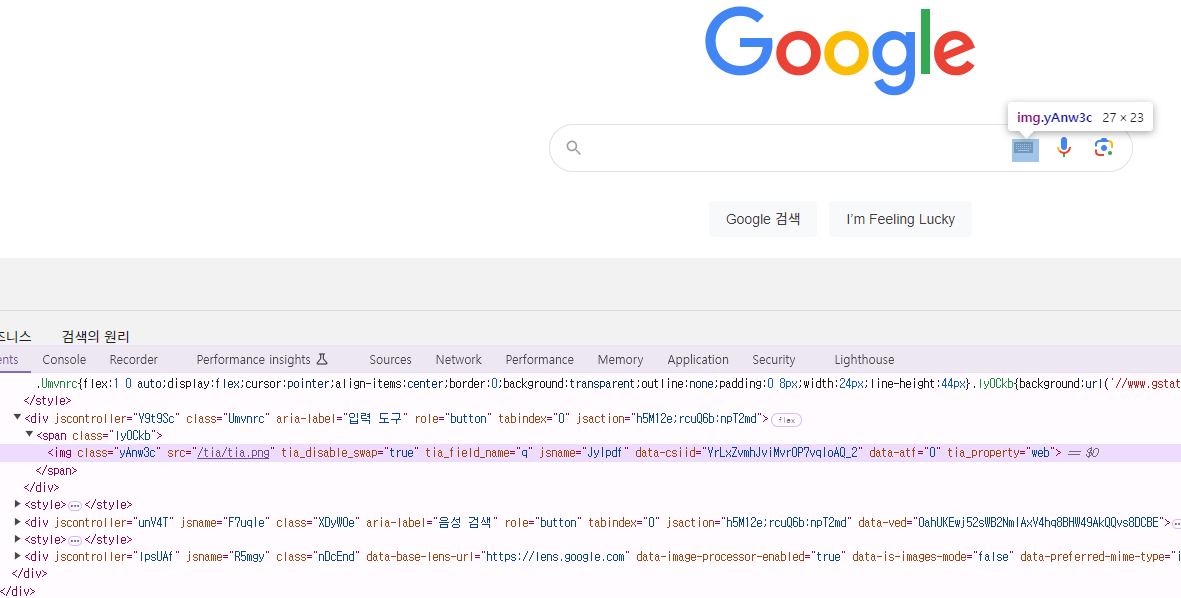Click ellipsis in style node above lpsUAf div

click(75, 541)
